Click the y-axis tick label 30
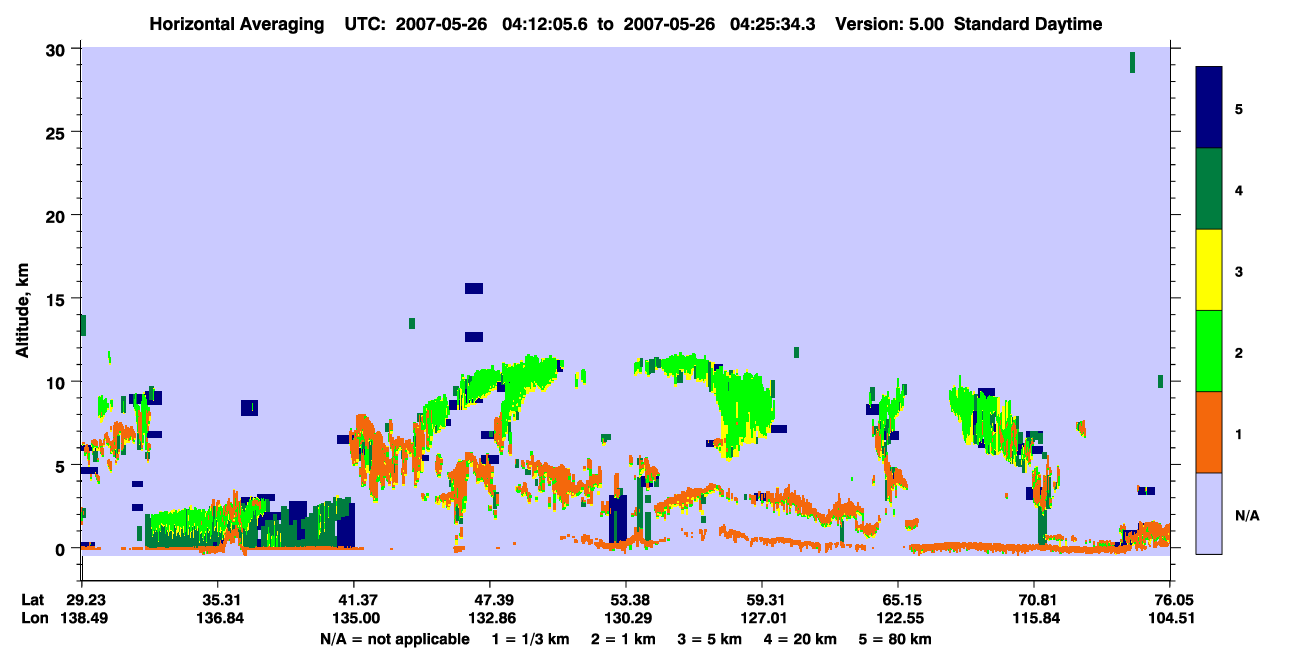Viewport: 1300px width, 667px height. [x=58, y=50]
